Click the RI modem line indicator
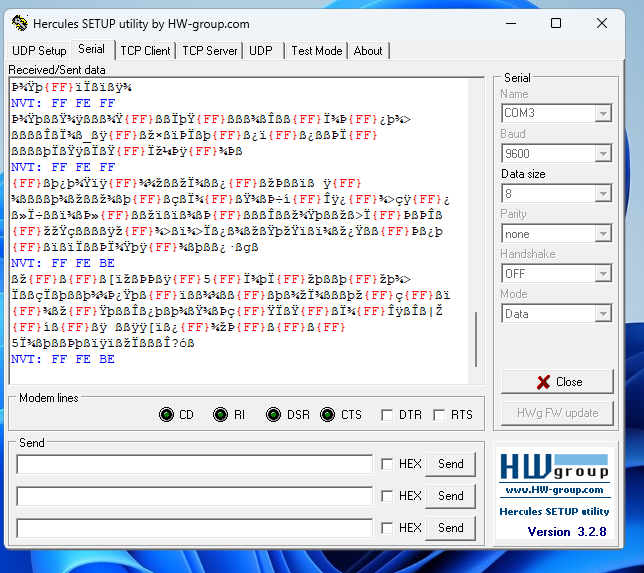This screenshot has height=573, width=644. [221, 414]
